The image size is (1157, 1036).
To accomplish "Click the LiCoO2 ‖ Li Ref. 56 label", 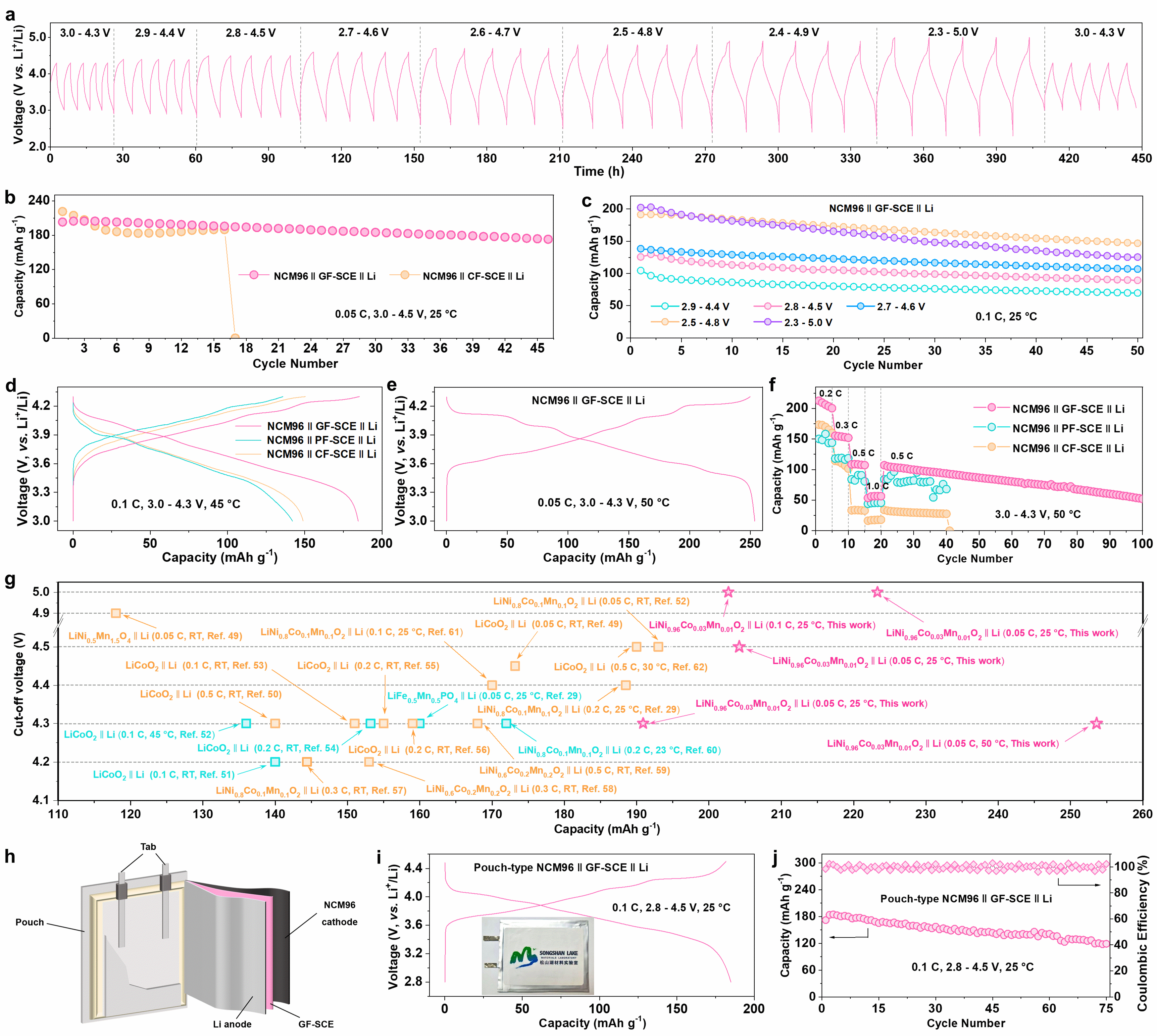I will (419, 750).
